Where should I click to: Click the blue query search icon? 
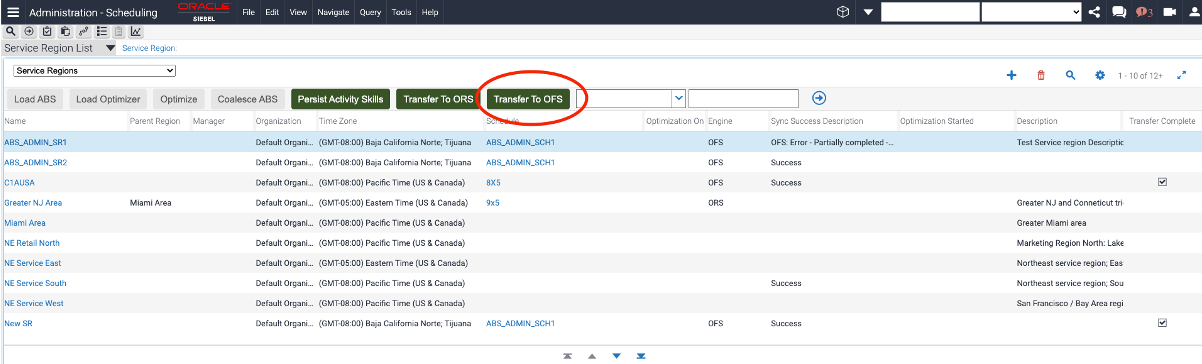1070,75
